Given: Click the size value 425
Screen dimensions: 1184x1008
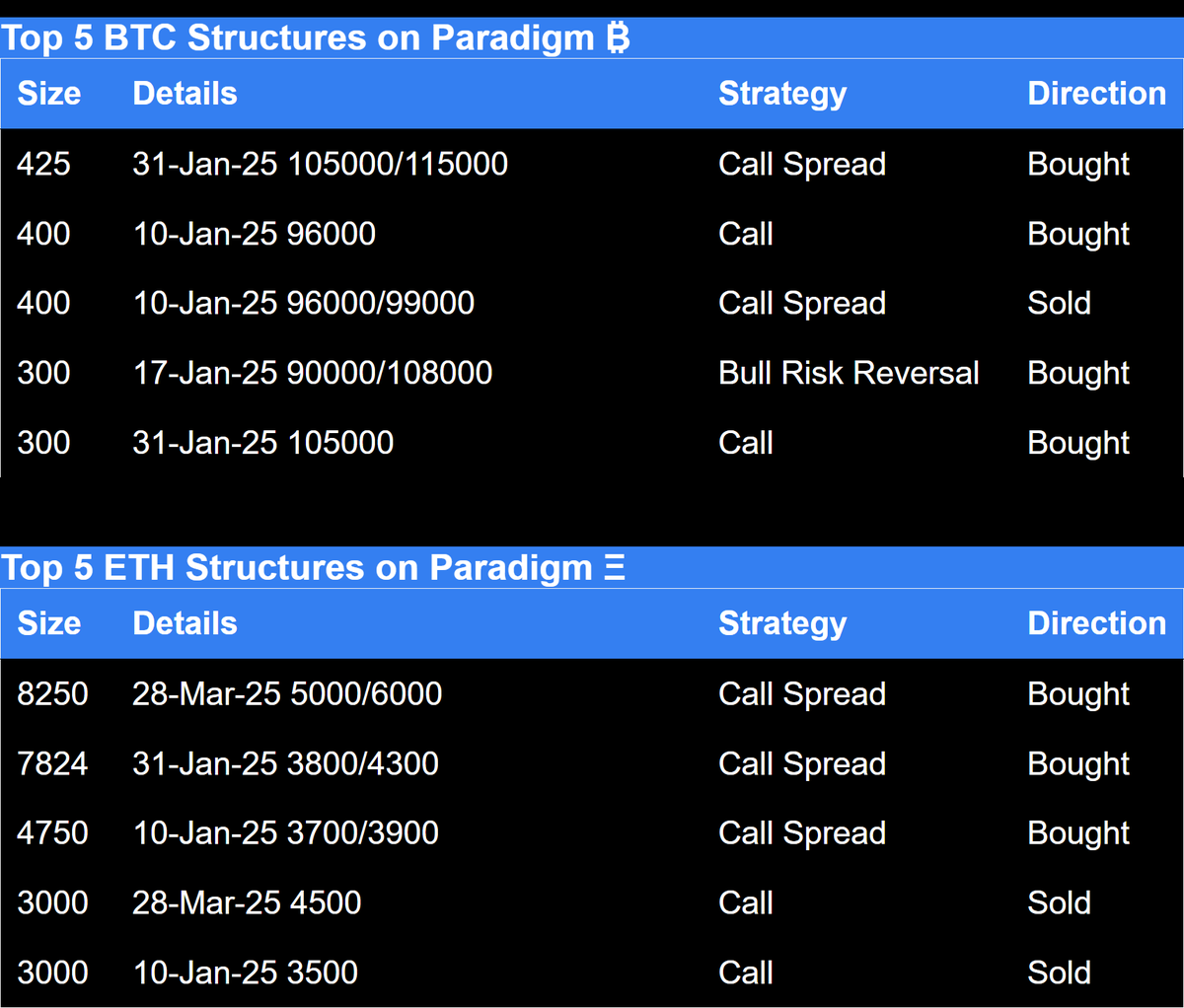Looking at the screenshot, I should click(43, 164).
